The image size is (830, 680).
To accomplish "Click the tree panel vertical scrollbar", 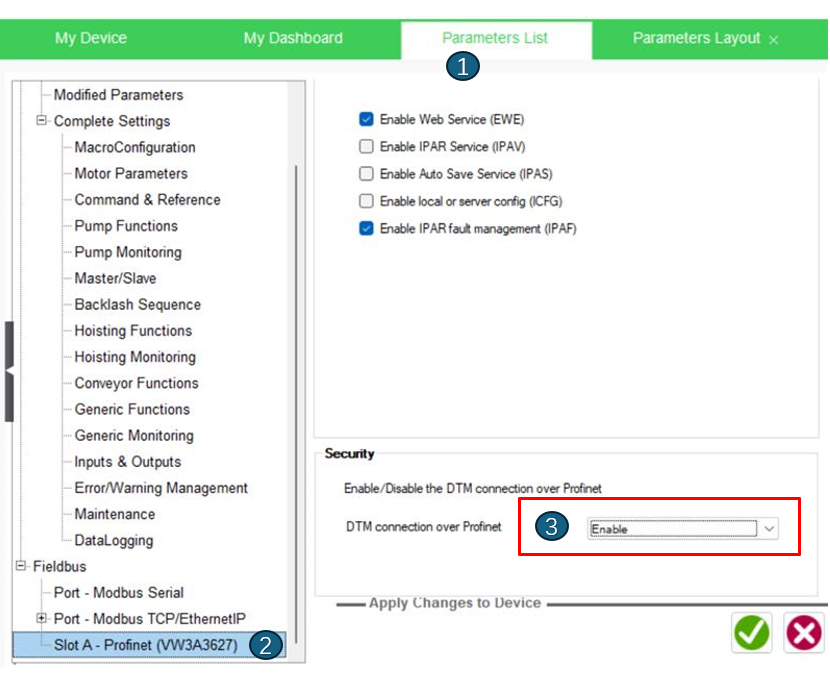I will pyautogui.click(x=296, y=400).
